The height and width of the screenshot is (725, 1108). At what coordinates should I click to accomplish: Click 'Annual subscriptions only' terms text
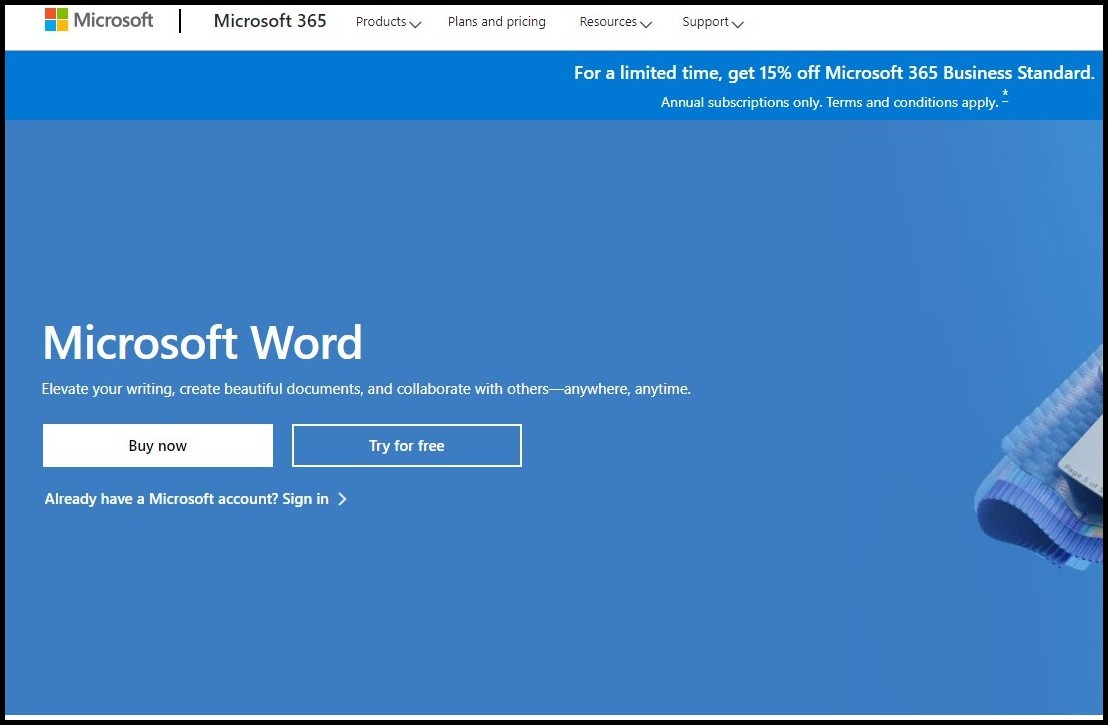pyautogui.click(x=829, y=102)
